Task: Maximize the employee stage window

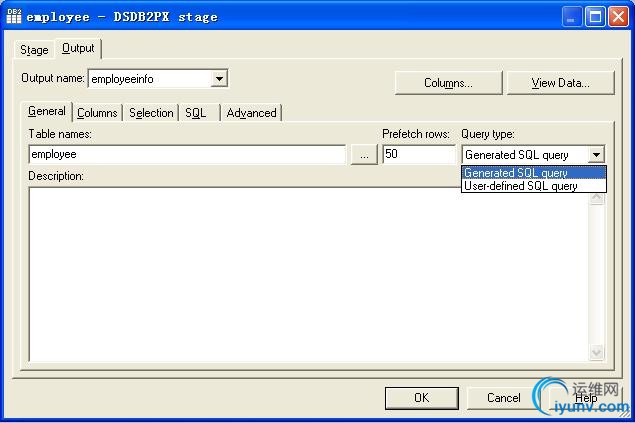Action: tap(595, 17)
